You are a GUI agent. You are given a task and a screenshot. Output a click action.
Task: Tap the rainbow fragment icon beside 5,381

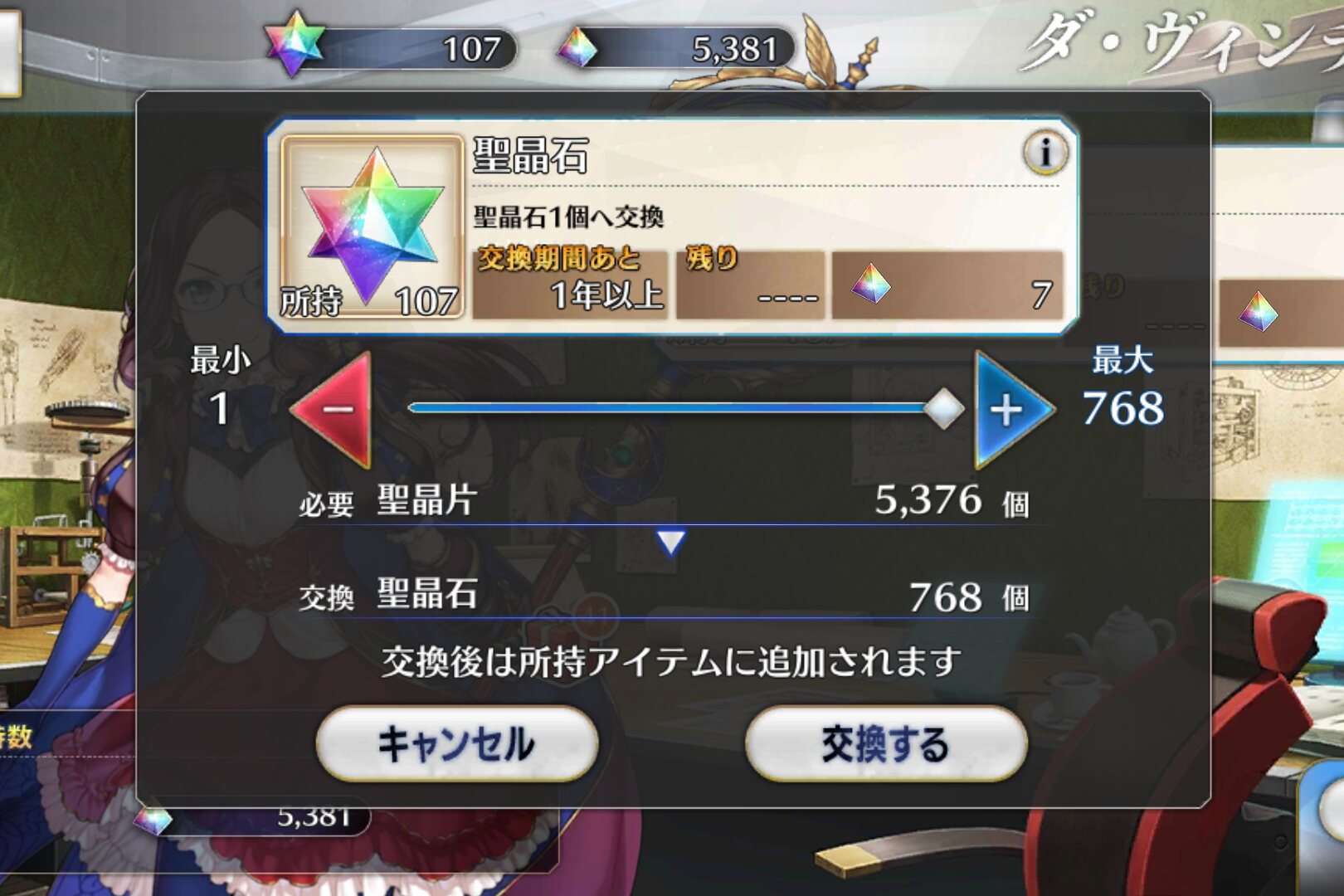click(577, 47)
